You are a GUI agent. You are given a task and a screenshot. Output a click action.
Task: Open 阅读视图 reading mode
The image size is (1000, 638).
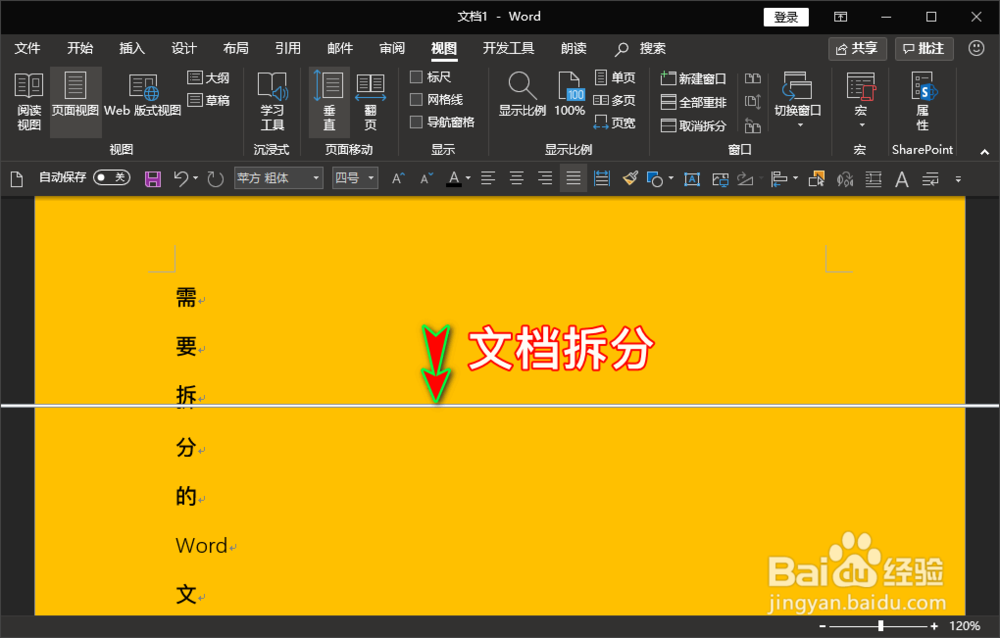coord(28,100)
